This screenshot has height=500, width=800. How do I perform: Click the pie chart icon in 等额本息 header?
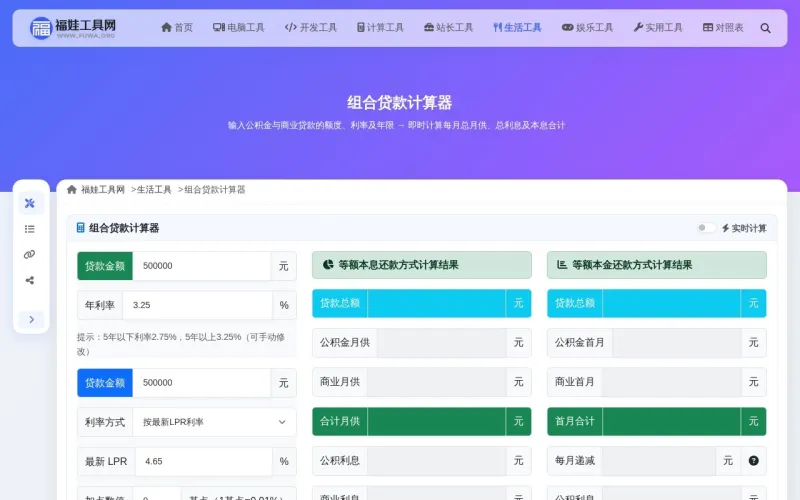(328, 264)
